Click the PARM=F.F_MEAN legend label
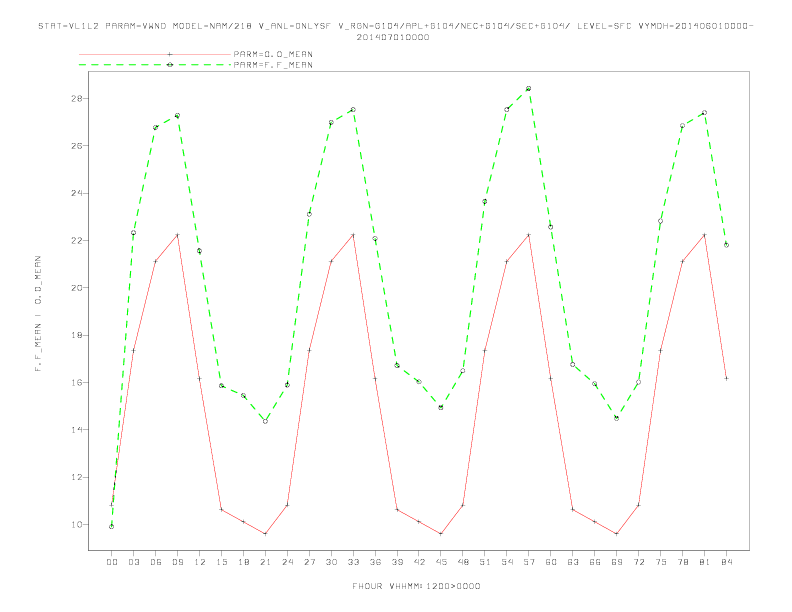Viewport: 792px width, 612px height. tap(273, 65)
